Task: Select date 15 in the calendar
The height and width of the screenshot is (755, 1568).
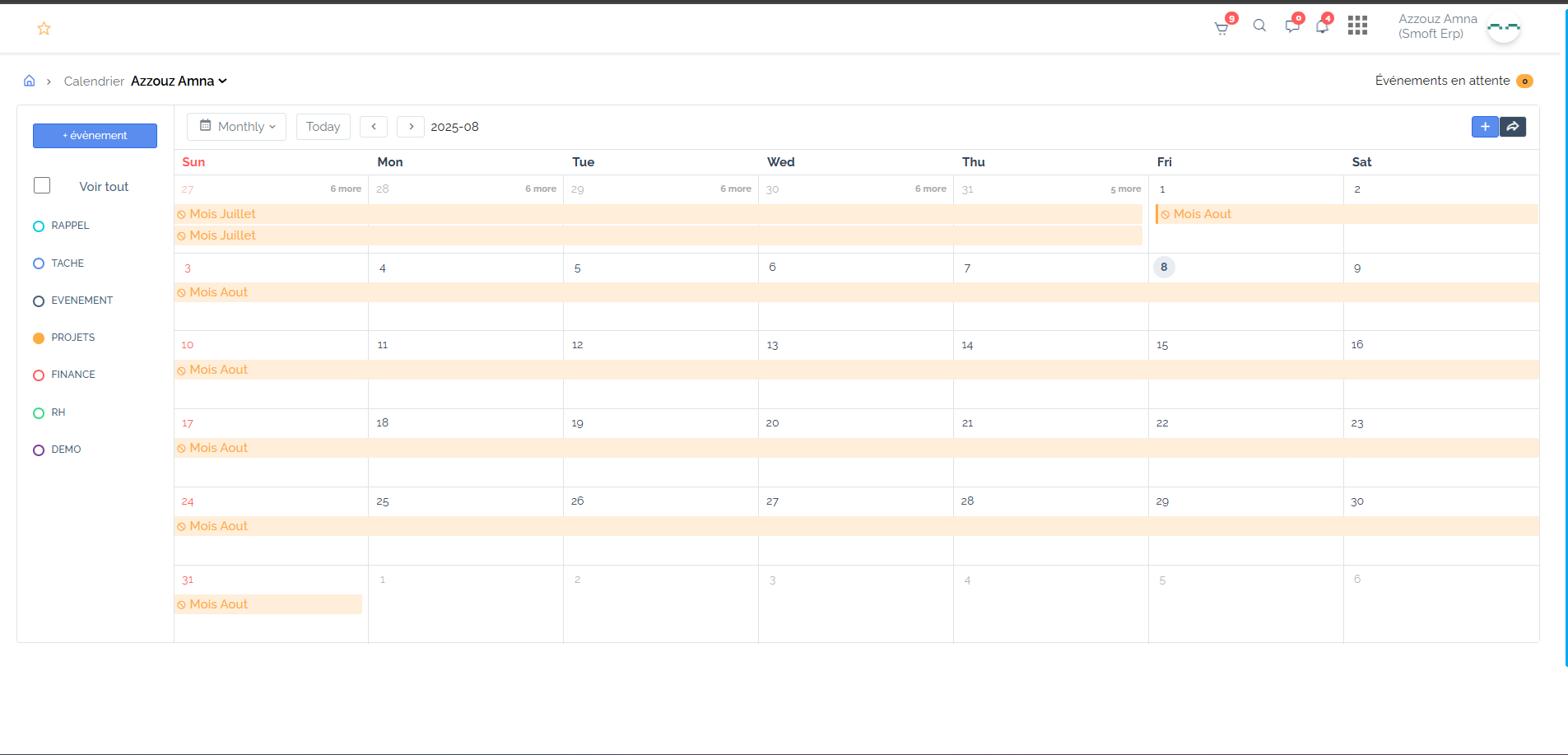Action: [1162, 345]
